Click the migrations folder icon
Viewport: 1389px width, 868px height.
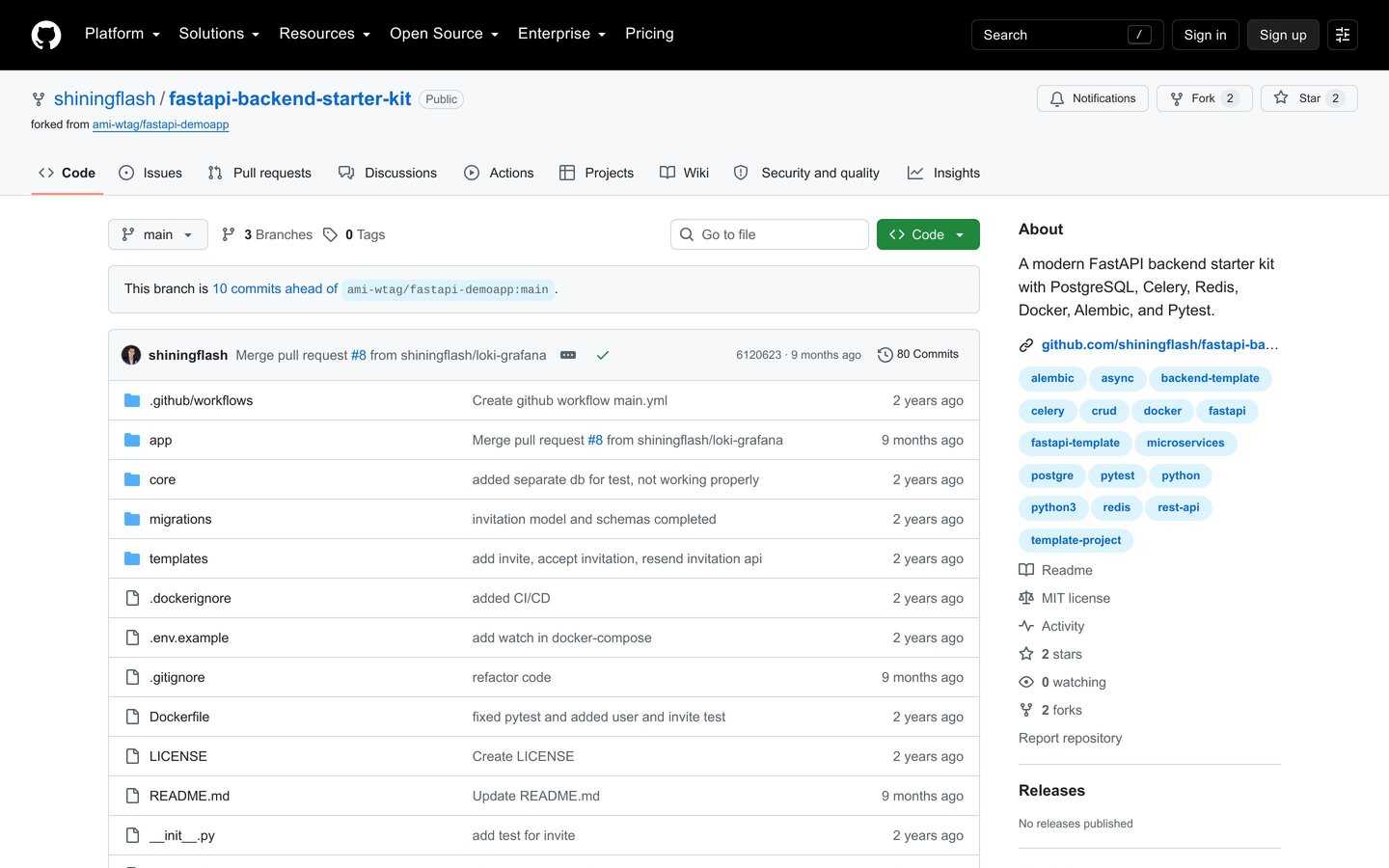[132, 519]
